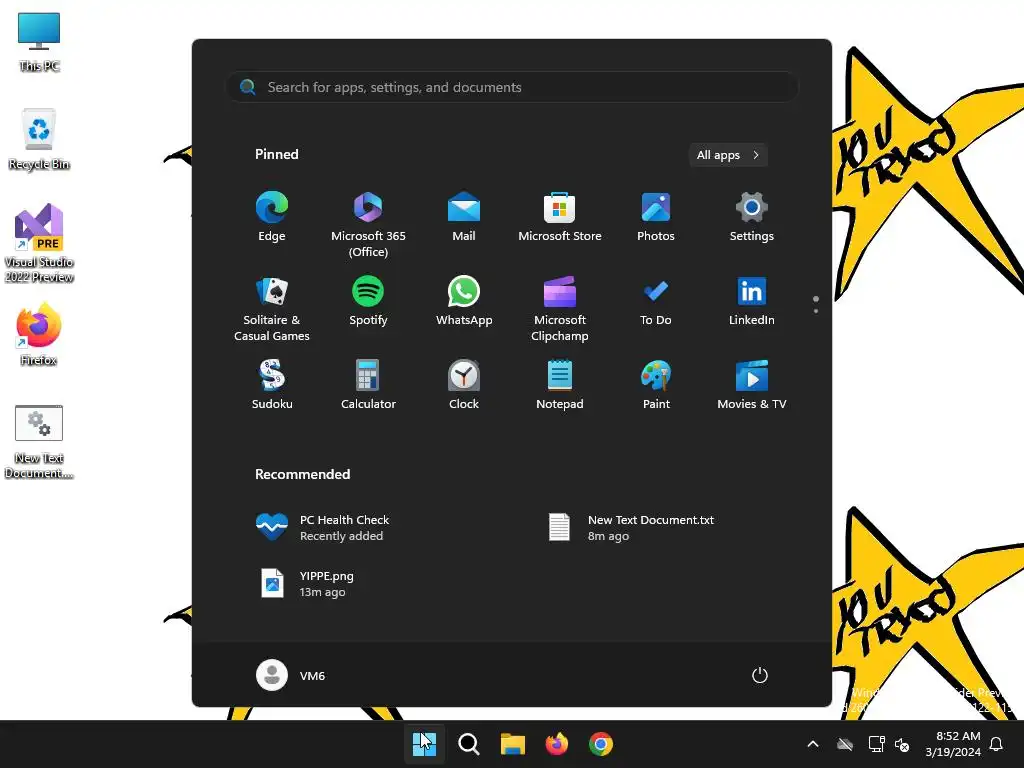
Task: Open the Mail app
Action: click(464, 217)
